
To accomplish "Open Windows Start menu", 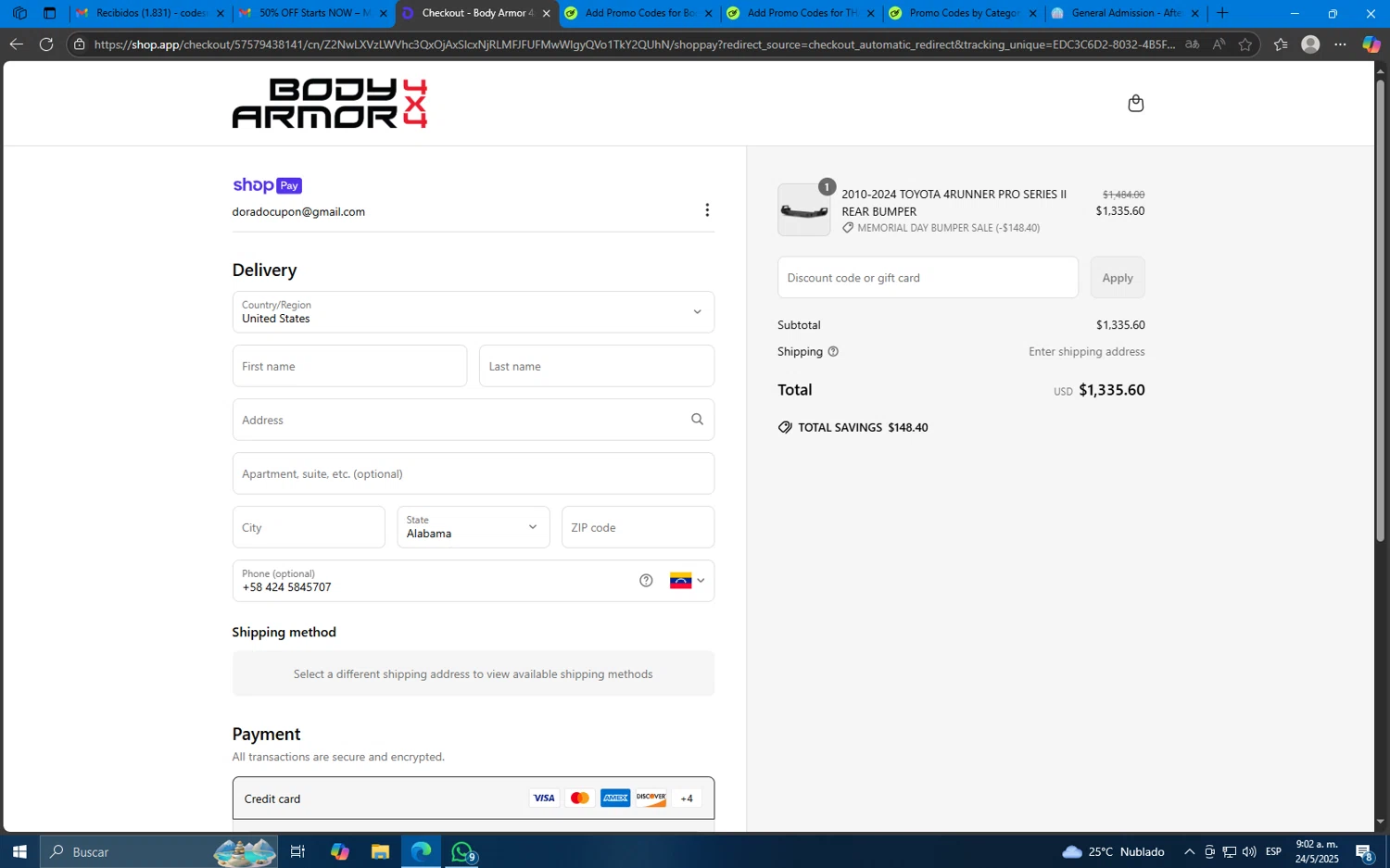I will tap(19, 851).
